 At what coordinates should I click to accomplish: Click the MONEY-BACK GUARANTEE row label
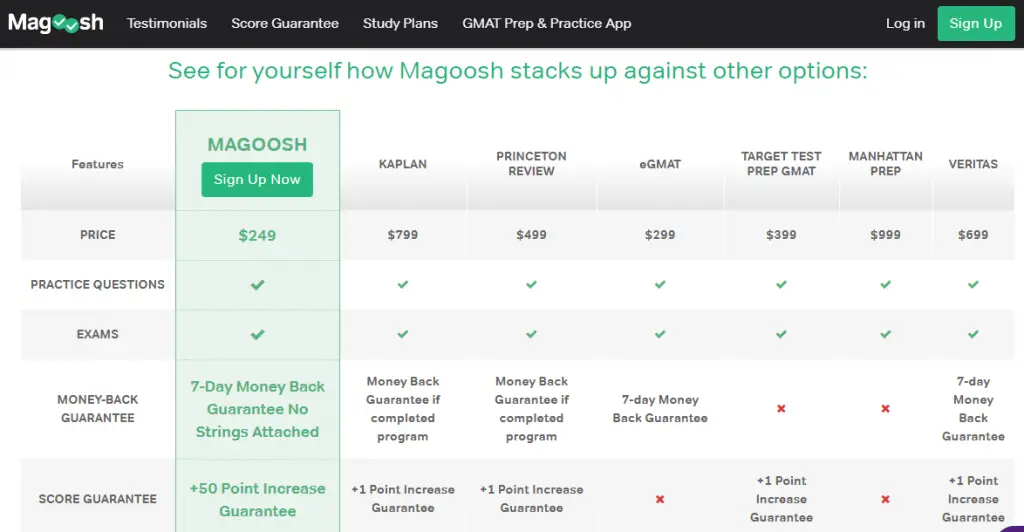click(97, 409)
